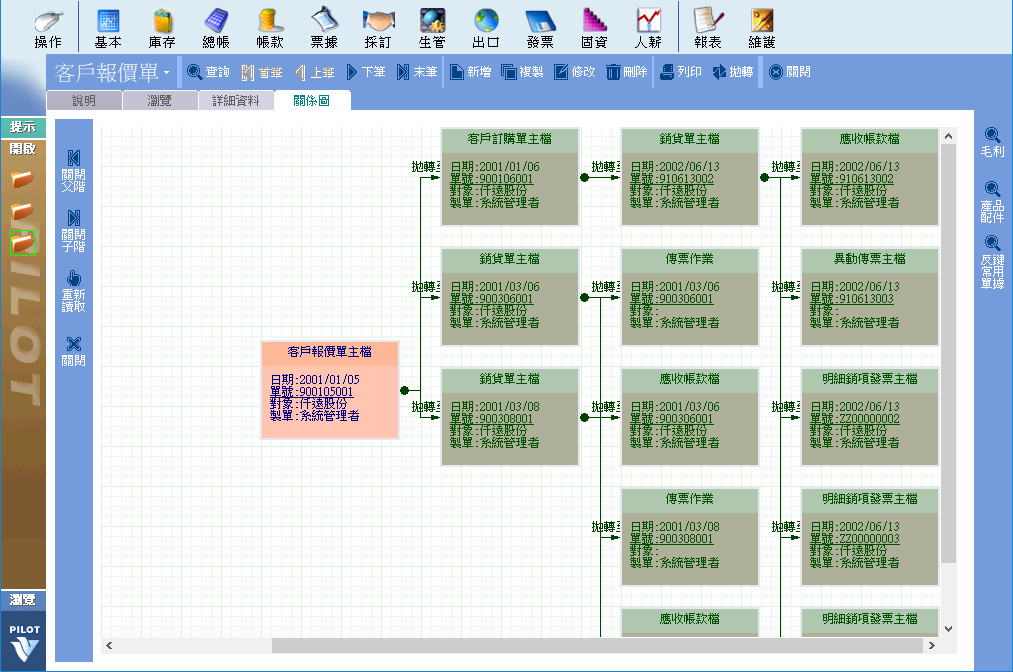Click the 列印 print icon
The image size is (1013, 672).
pyautogui.click(x=680, y=72)
